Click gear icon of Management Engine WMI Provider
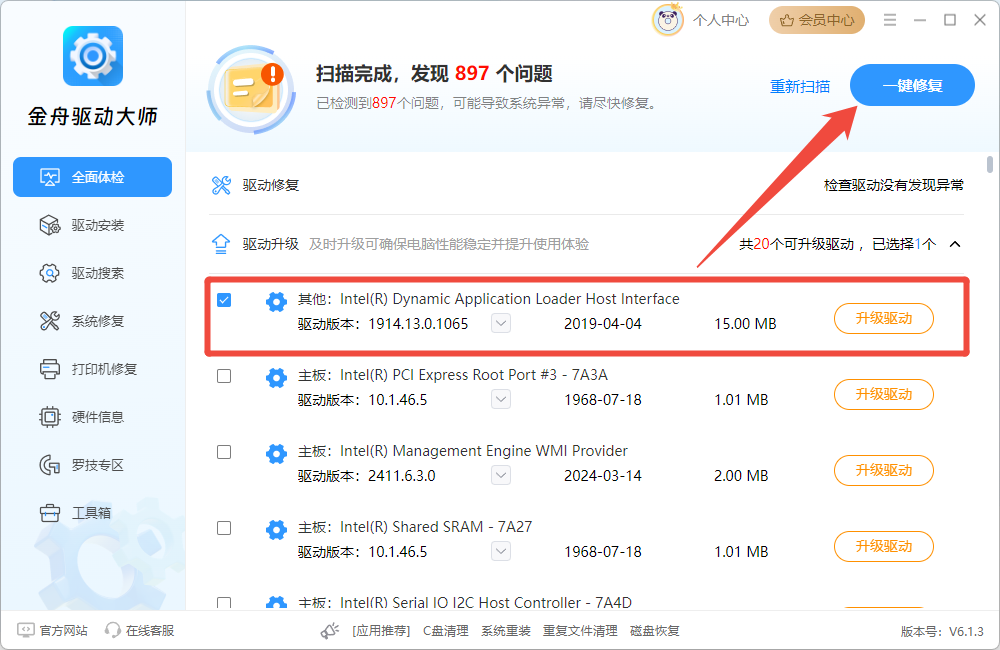1000x650 pixels. pyautogui.click(x=276, y=454)
